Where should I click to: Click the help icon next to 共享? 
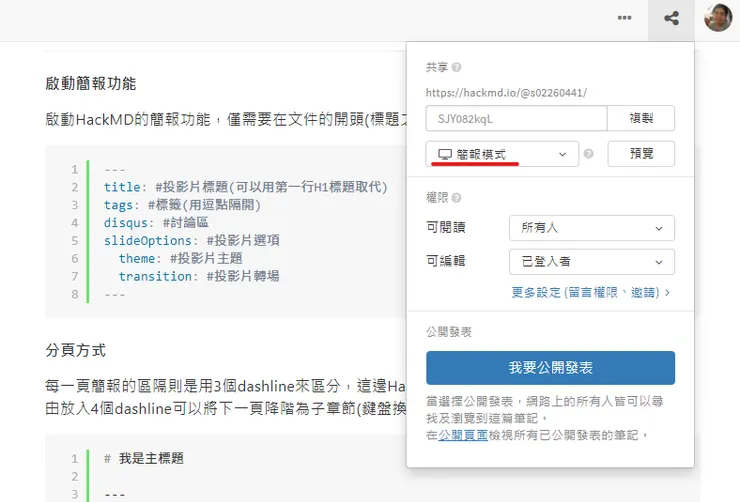[x=456, y=67]
